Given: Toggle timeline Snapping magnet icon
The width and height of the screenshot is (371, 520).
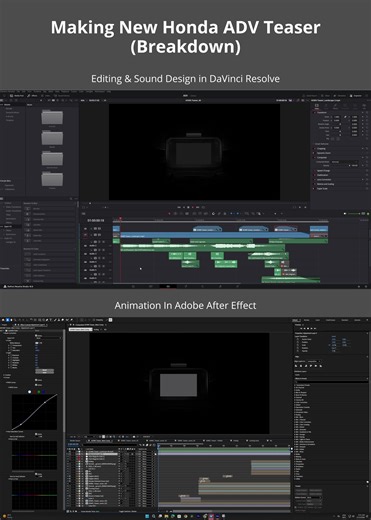Looking at the screenshot, I should pyautogui.click(x=213, y=214).
